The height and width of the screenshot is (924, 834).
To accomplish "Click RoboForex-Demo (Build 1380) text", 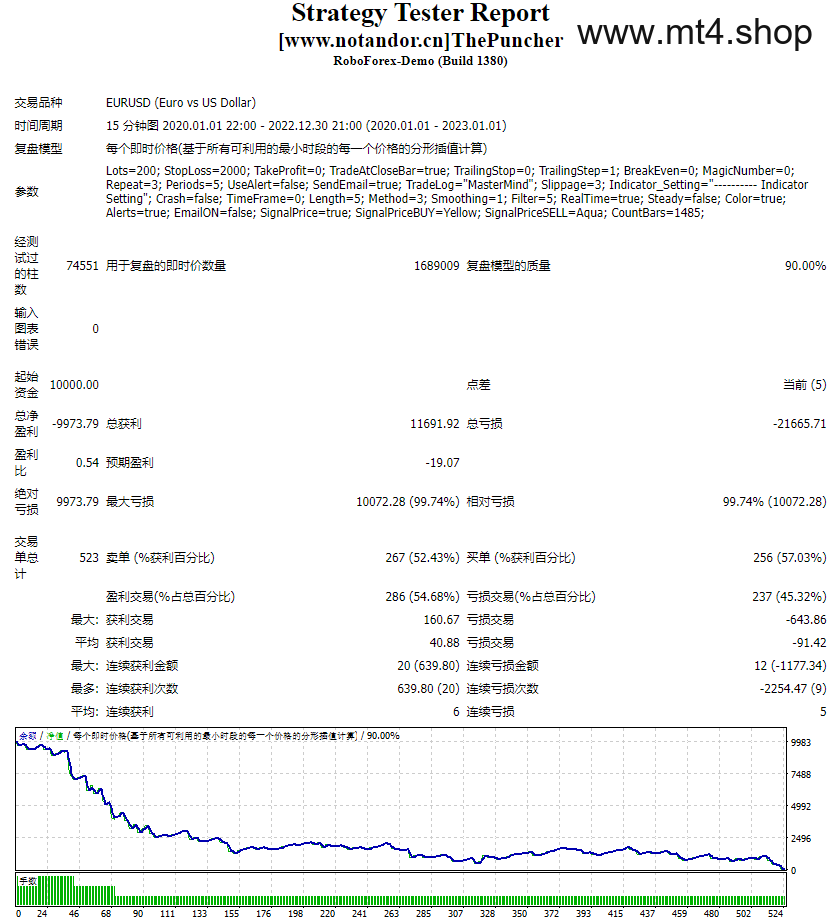I will (x=420, y=61).
